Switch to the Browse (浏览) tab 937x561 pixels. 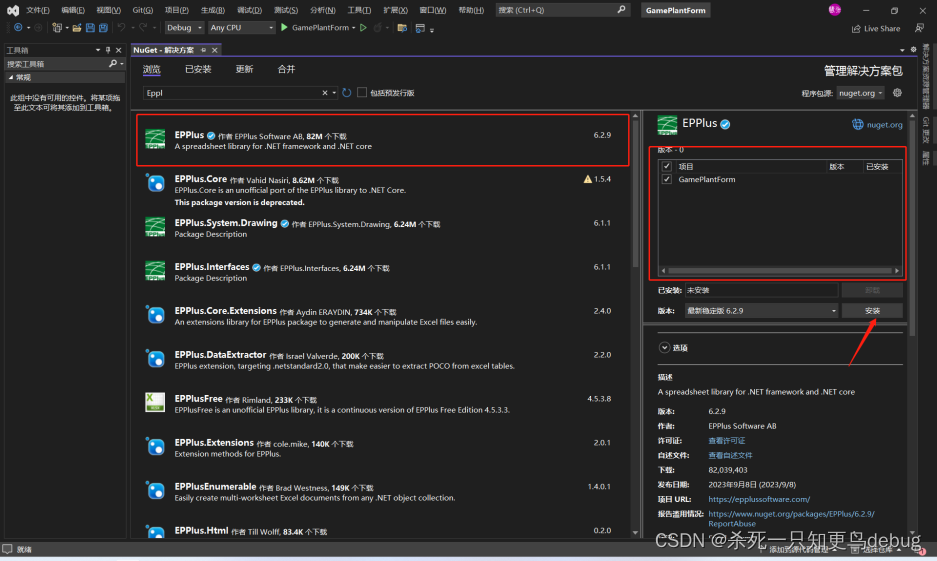pos(152,69)
